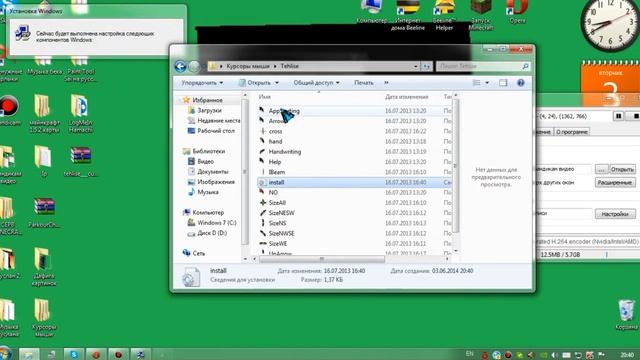Open the Видео library
640x360 pixels.
pyautogui.click(x=205, y=161)
